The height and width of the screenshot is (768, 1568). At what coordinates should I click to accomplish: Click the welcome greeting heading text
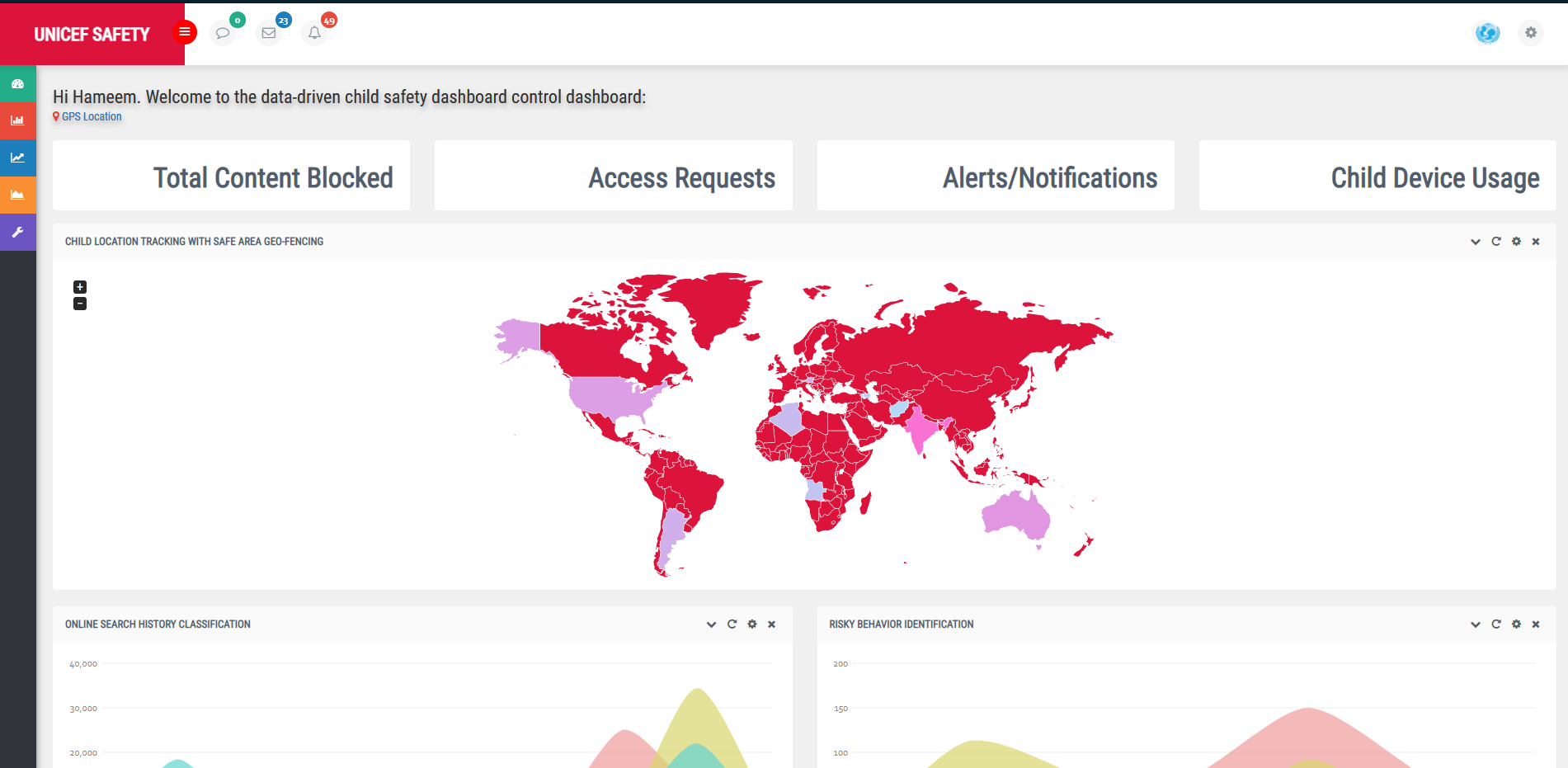pyautogui.click(x=349, y=97)
